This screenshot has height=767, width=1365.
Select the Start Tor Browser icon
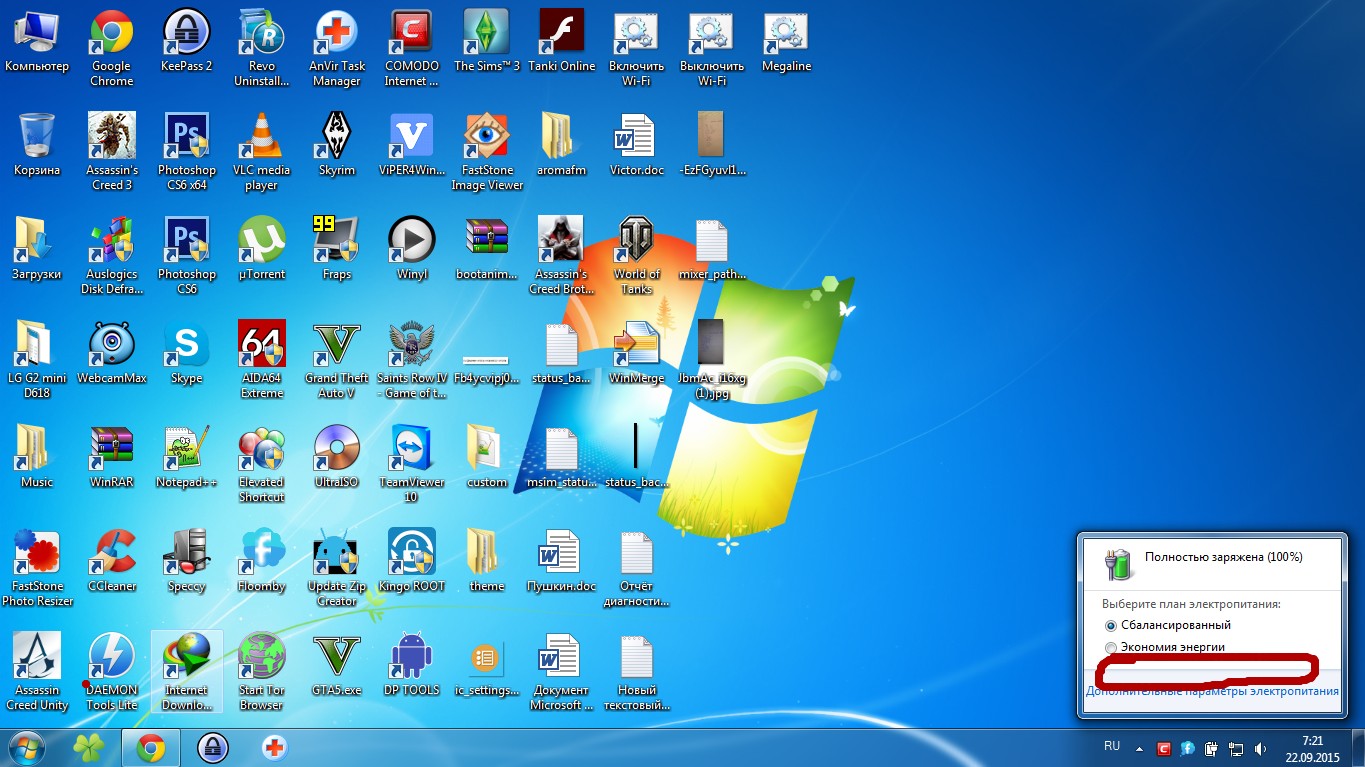(261, 658)
